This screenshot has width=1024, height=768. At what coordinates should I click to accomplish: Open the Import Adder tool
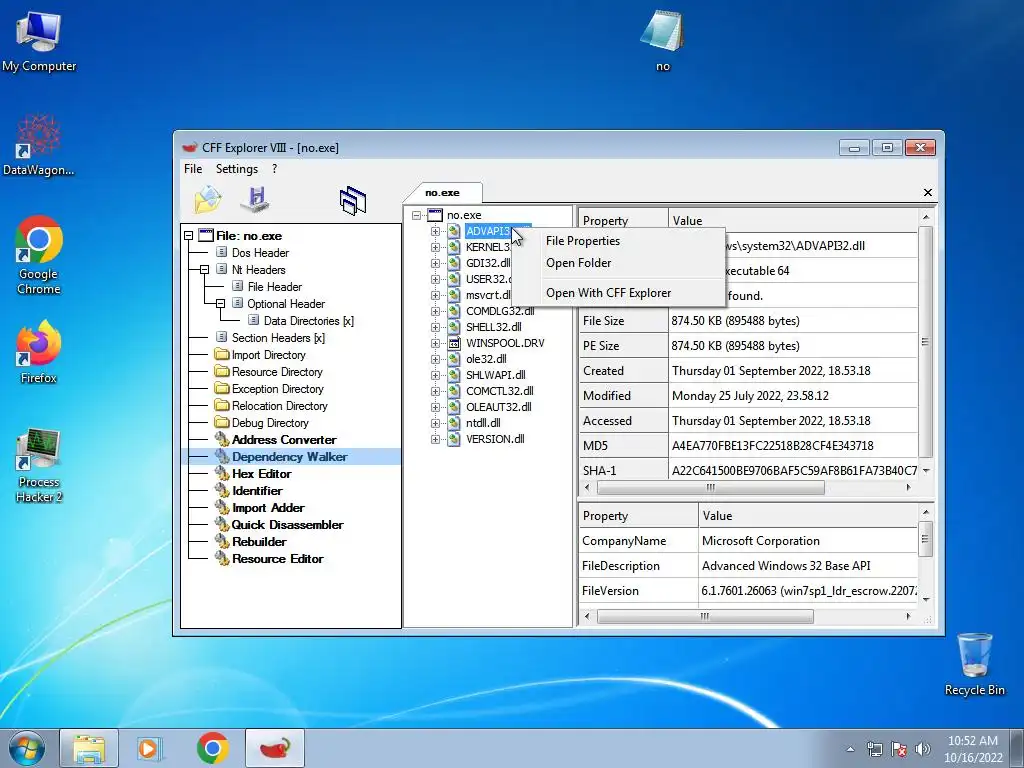coord(268,507)
